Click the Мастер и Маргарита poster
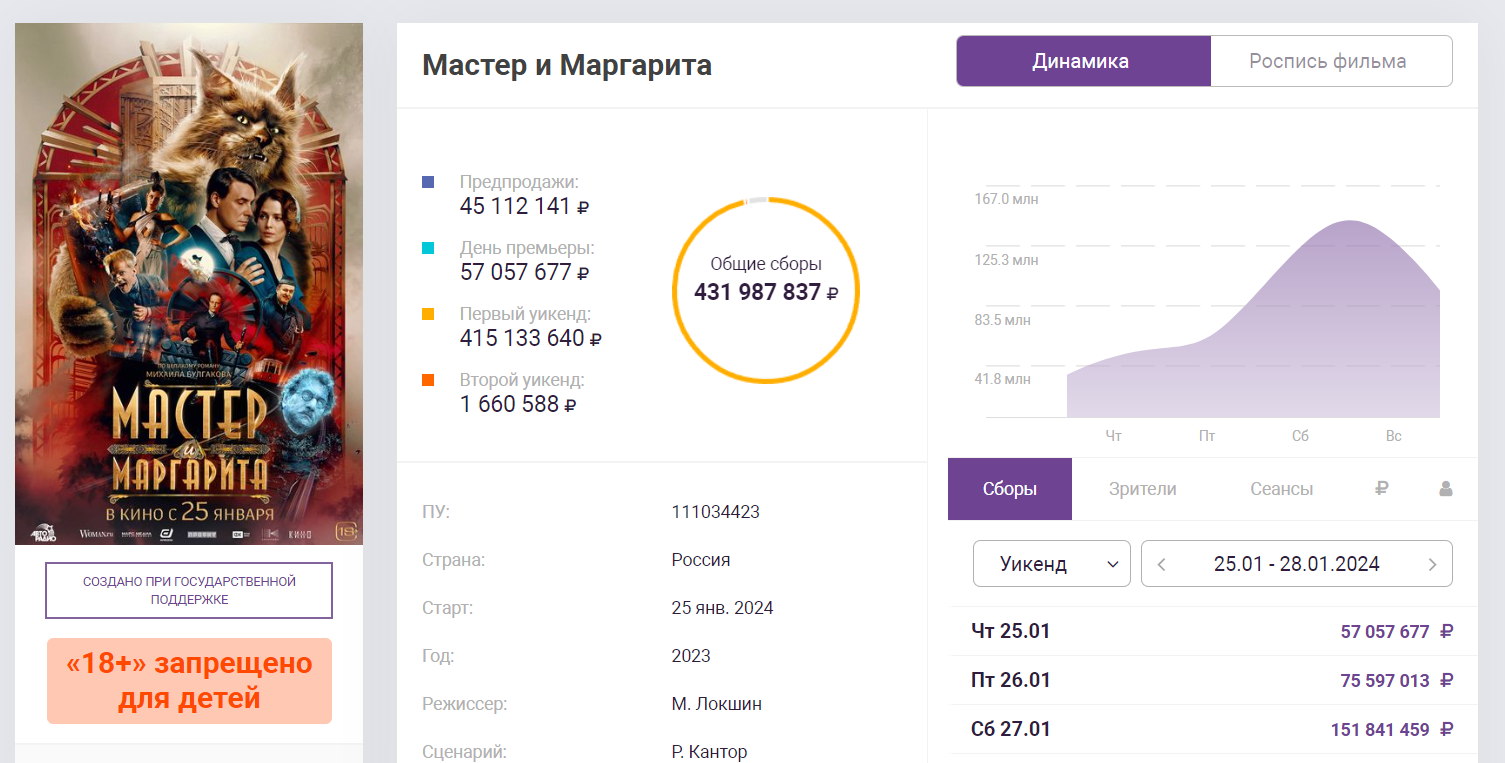 click(x=189, y=284)
